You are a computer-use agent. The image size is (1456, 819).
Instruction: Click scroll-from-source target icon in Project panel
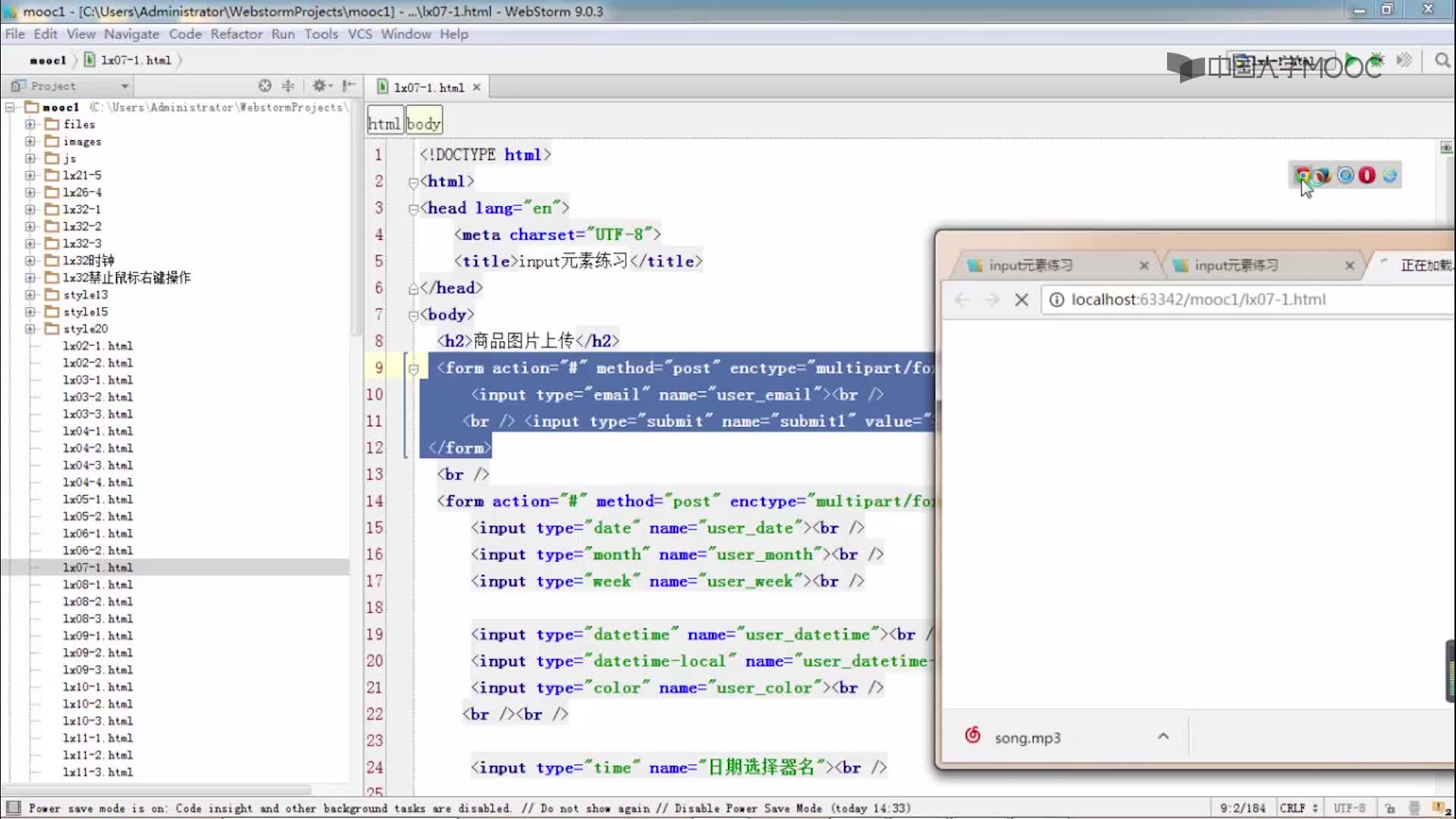(265, 86)
